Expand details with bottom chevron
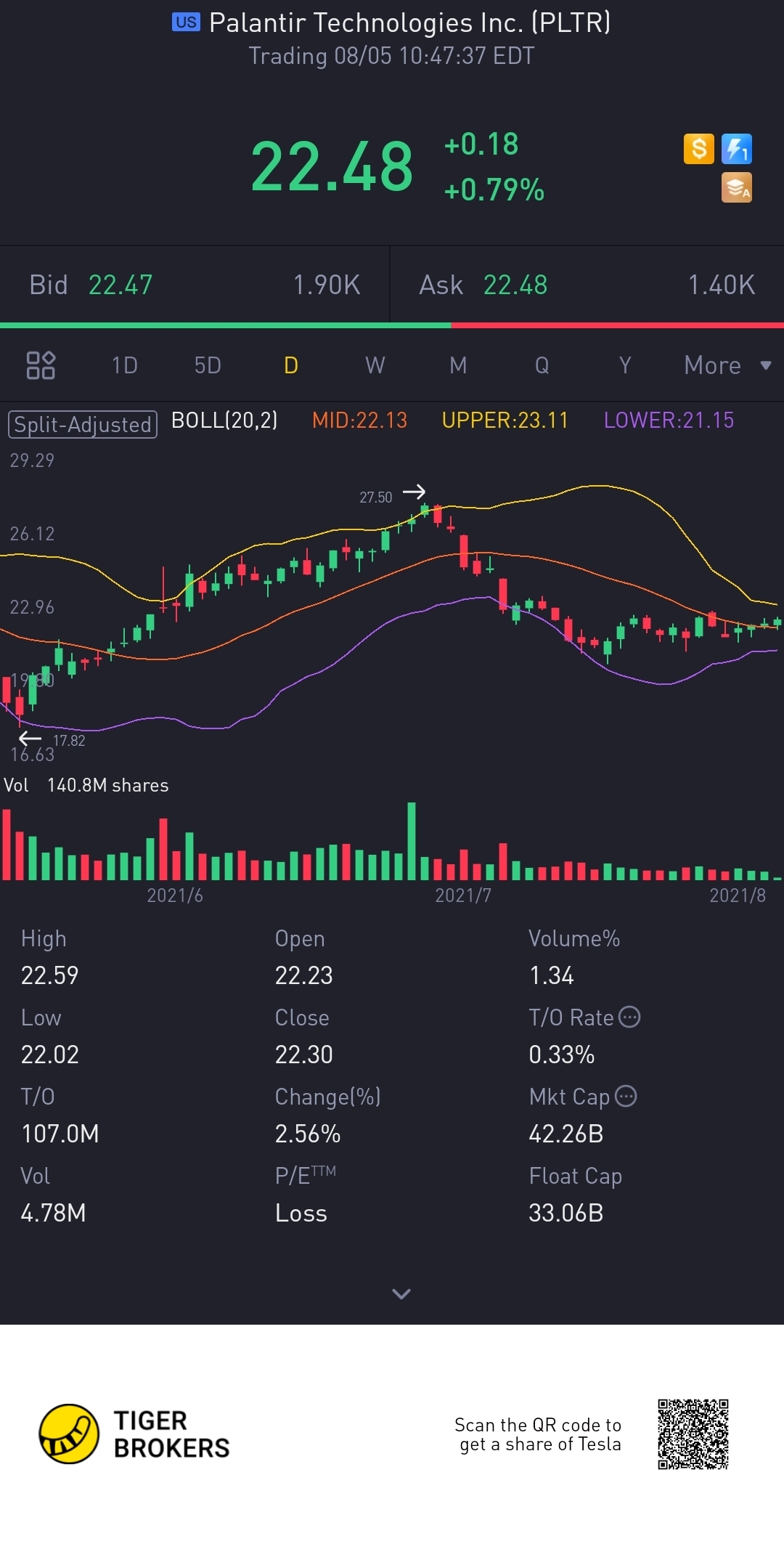Viewport: 784px width, 1544px height. pos(401,1293)
